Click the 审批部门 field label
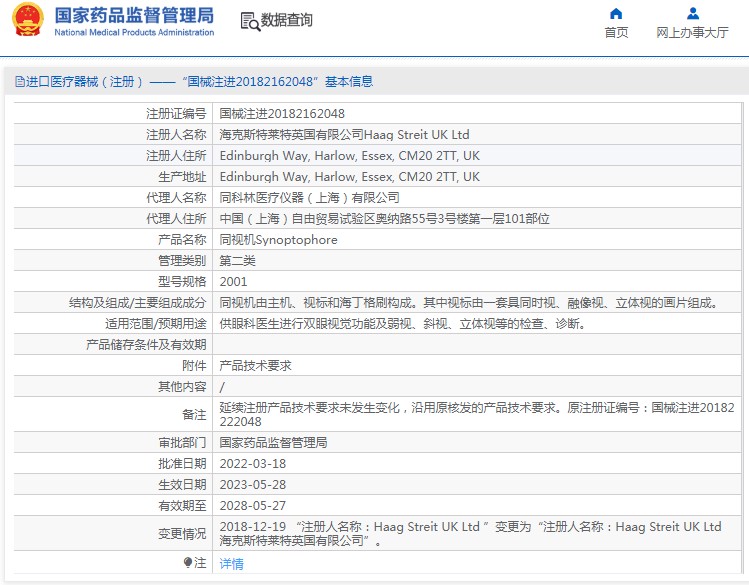This screenshot has height=585, width=749. (182, 443)
